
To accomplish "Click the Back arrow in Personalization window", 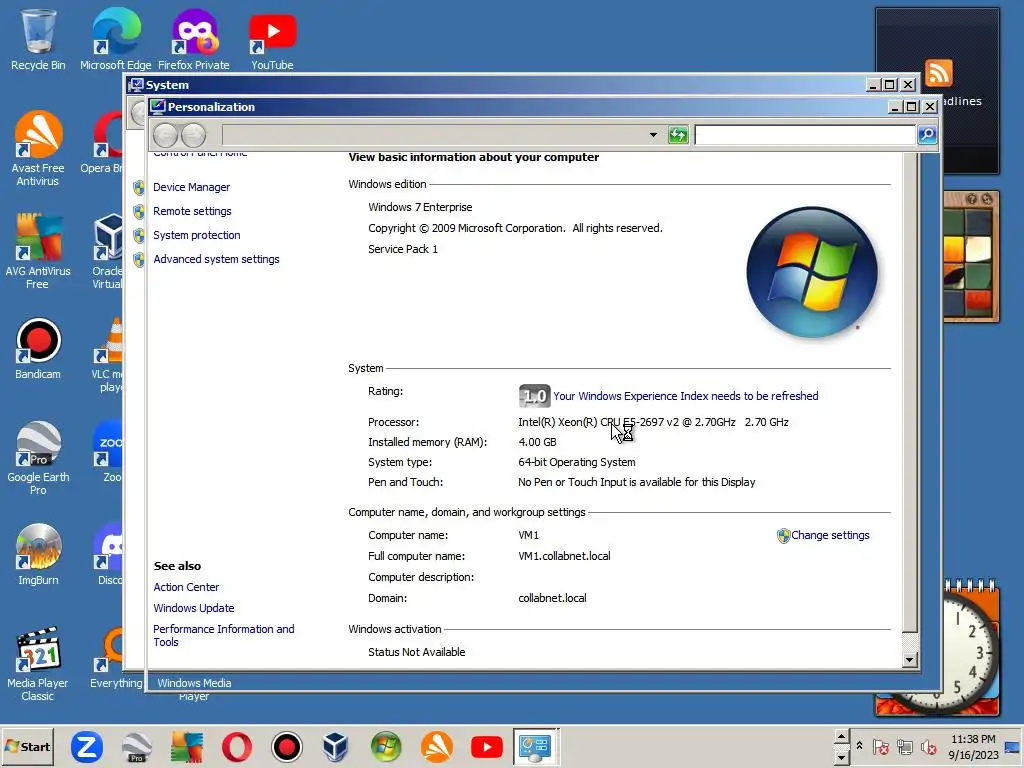I will click(165, 135).
